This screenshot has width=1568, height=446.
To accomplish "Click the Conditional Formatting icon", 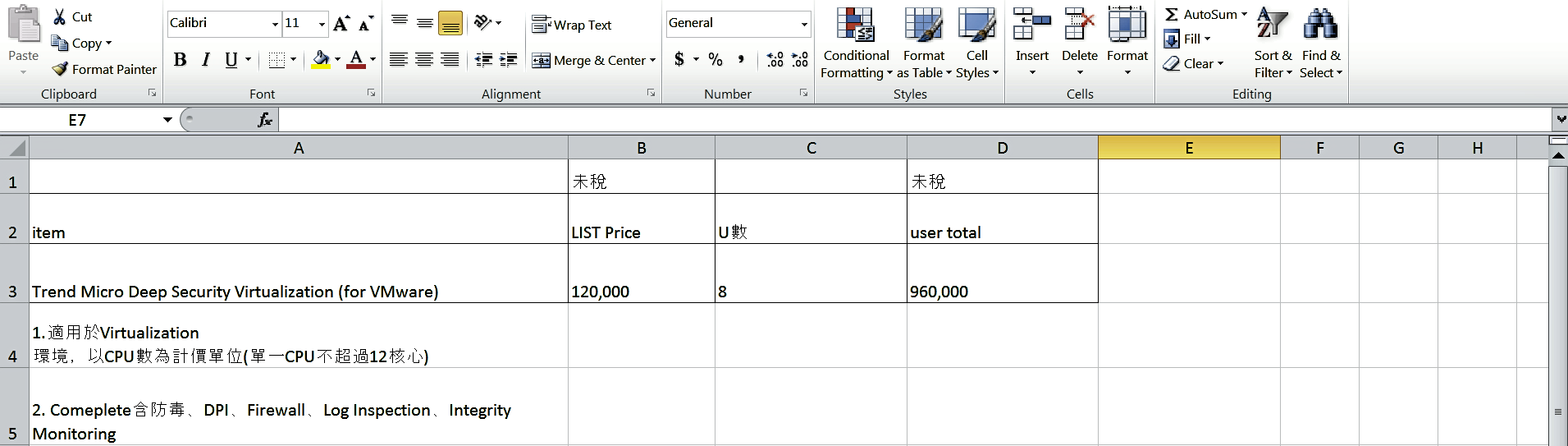I will [855, 25].
